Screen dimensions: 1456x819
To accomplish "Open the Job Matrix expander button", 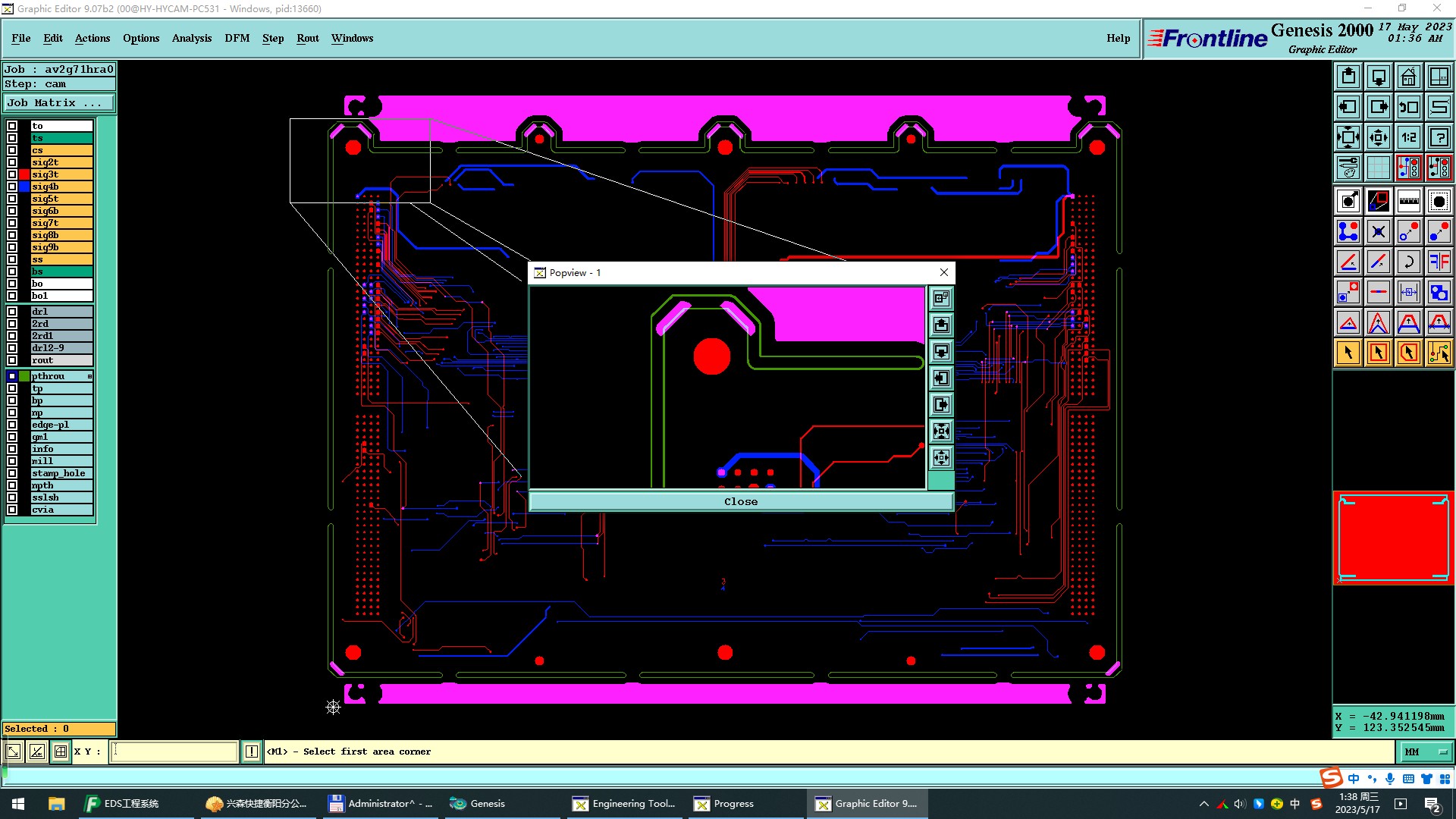I will [59, 103].
